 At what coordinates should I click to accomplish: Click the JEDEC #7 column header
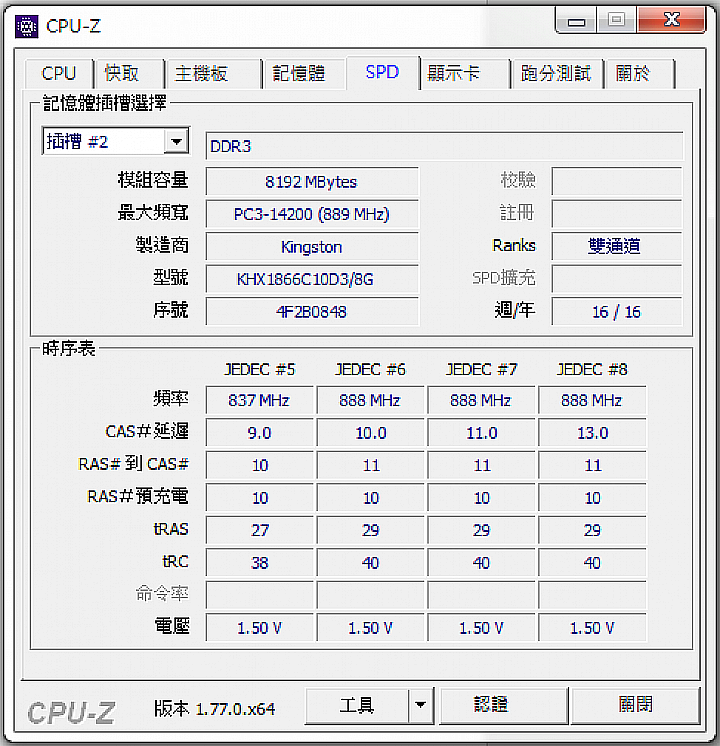(x=481, y=370)
